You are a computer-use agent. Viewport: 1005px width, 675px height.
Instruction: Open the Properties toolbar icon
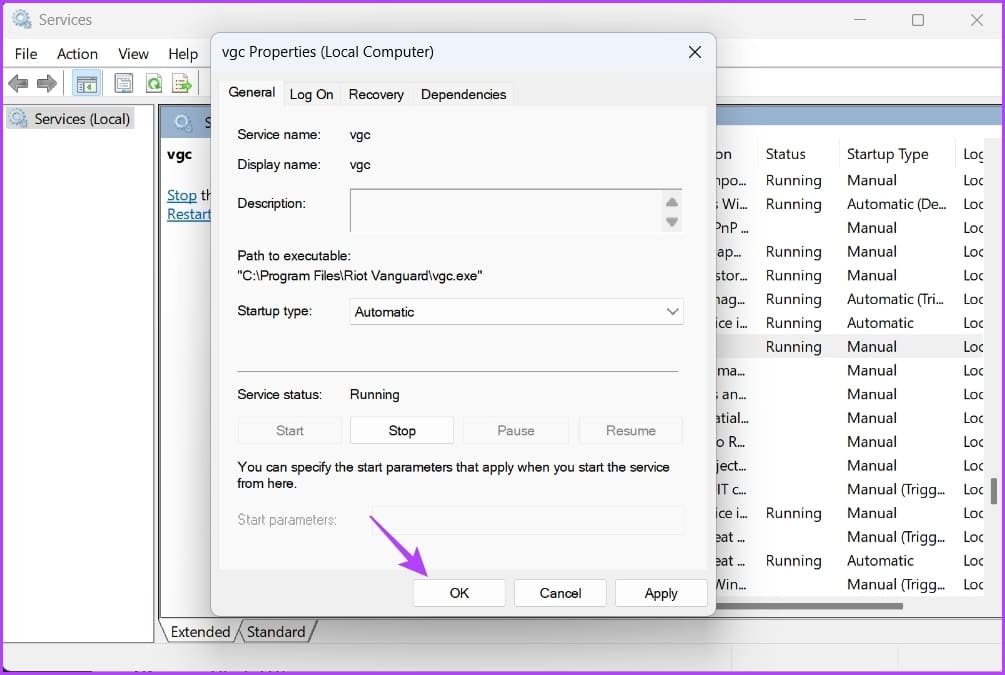coord(124,83)
